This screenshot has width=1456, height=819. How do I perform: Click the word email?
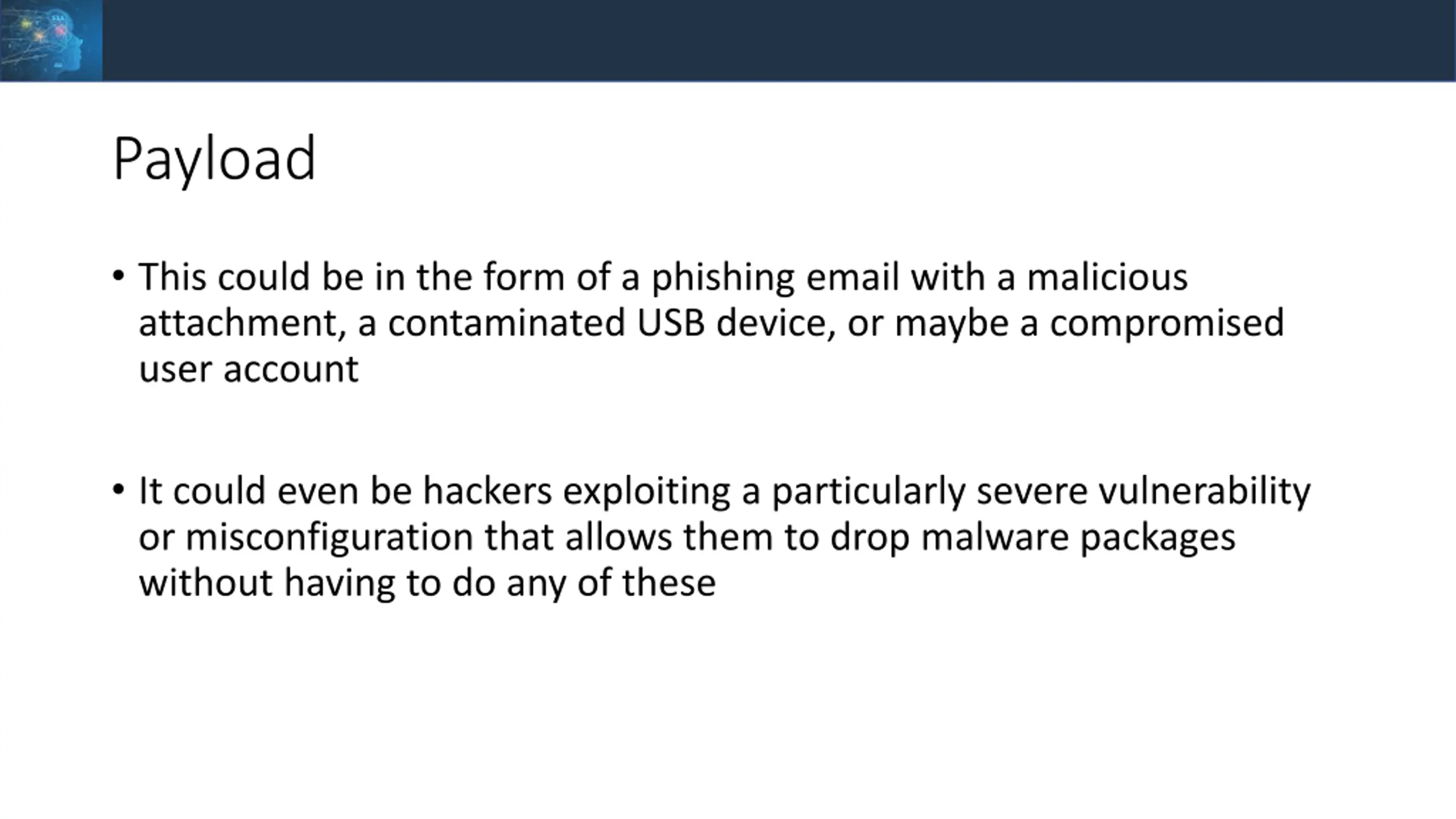(853, 277)
